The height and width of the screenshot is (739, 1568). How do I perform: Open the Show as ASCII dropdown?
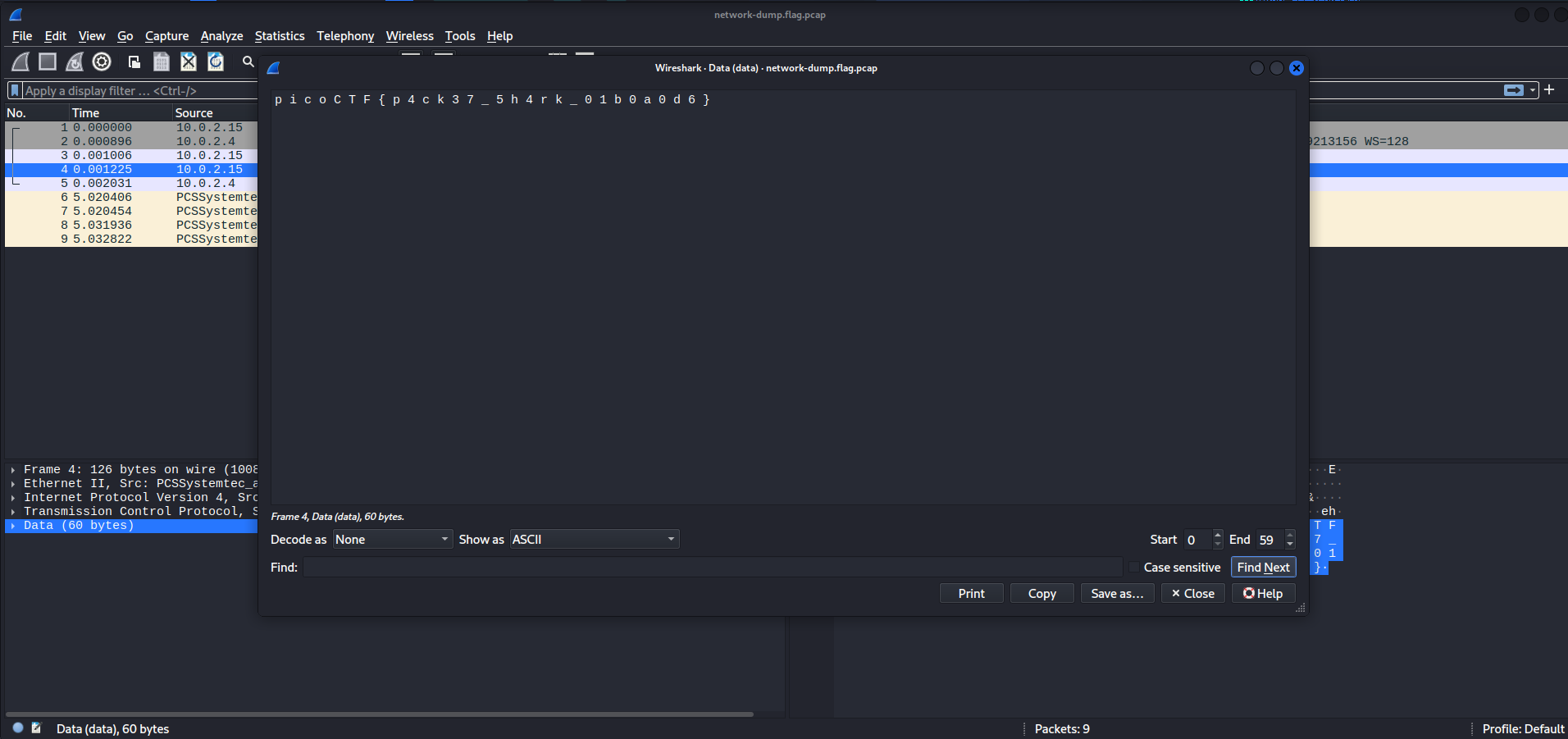tap(595, 539)
